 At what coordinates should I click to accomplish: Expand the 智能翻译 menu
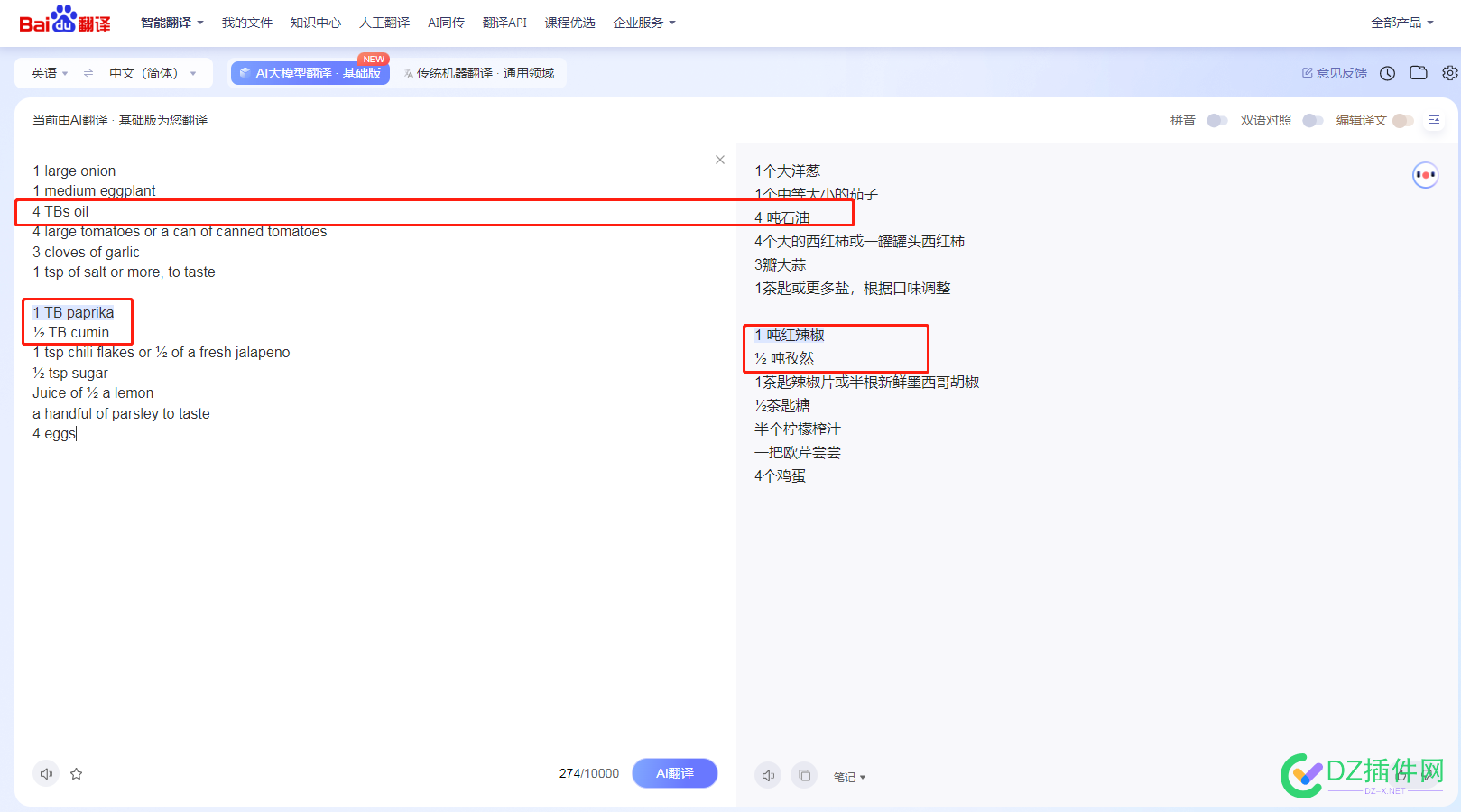(x=172, y=23)
